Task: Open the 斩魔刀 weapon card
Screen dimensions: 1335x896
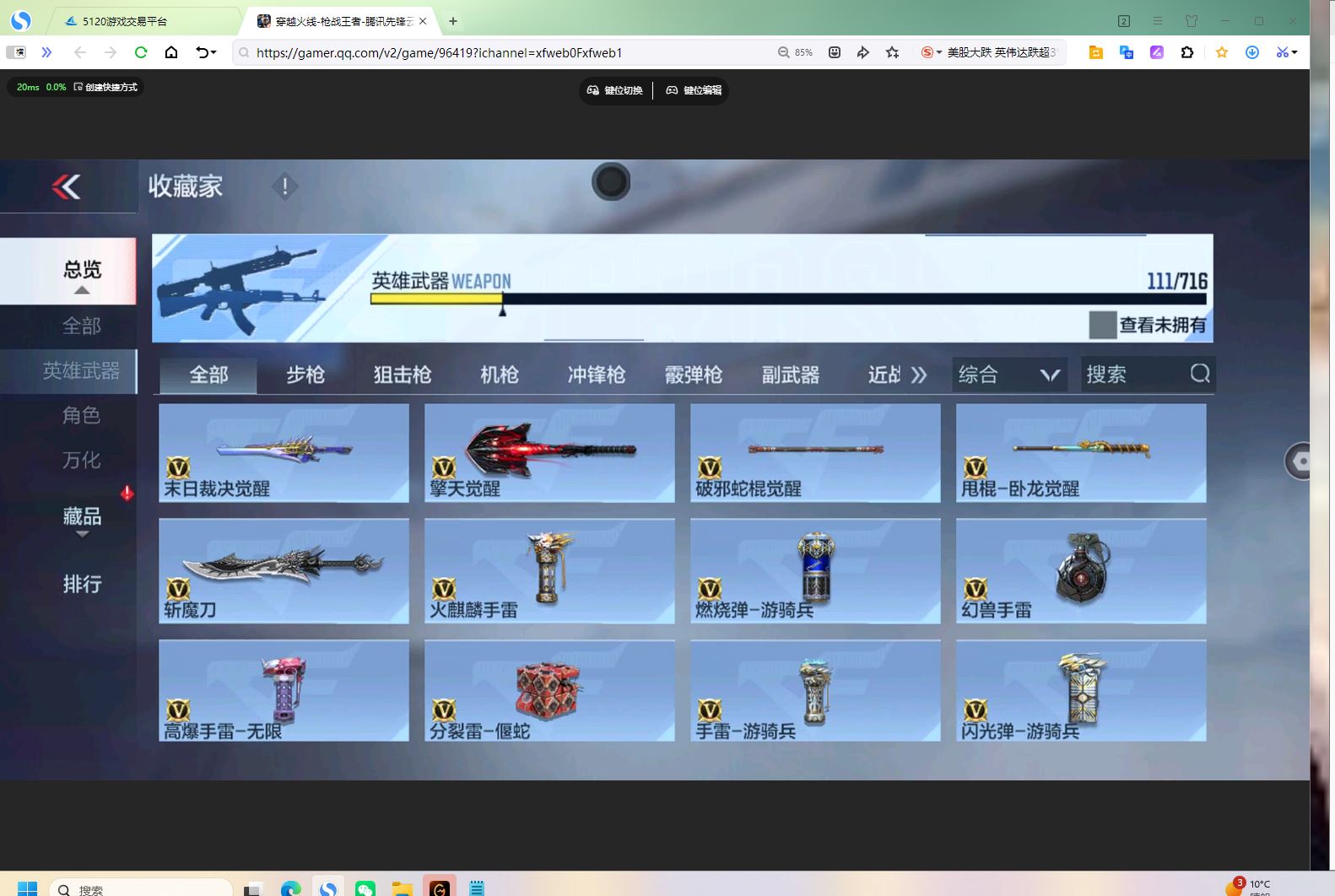Action: (x=284, y=571)
